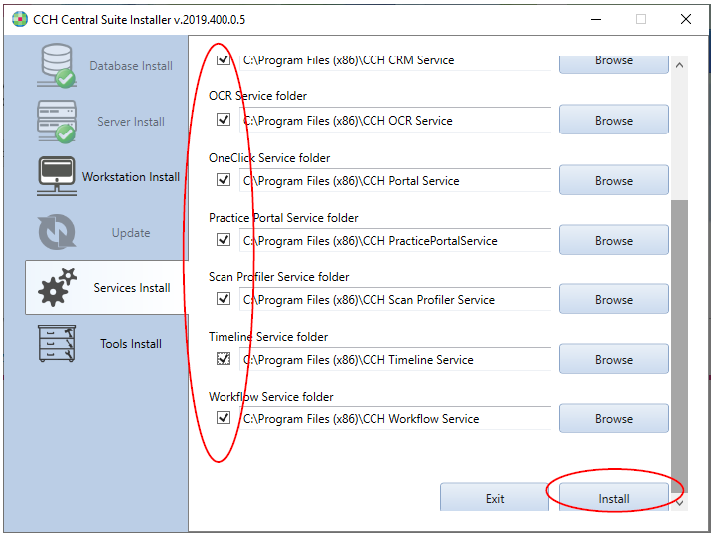Uncheck the OneClick Service folder checkbox
The height and width of the screenshot is (535, 714).
pyautogui.click(x=223, y=180)
